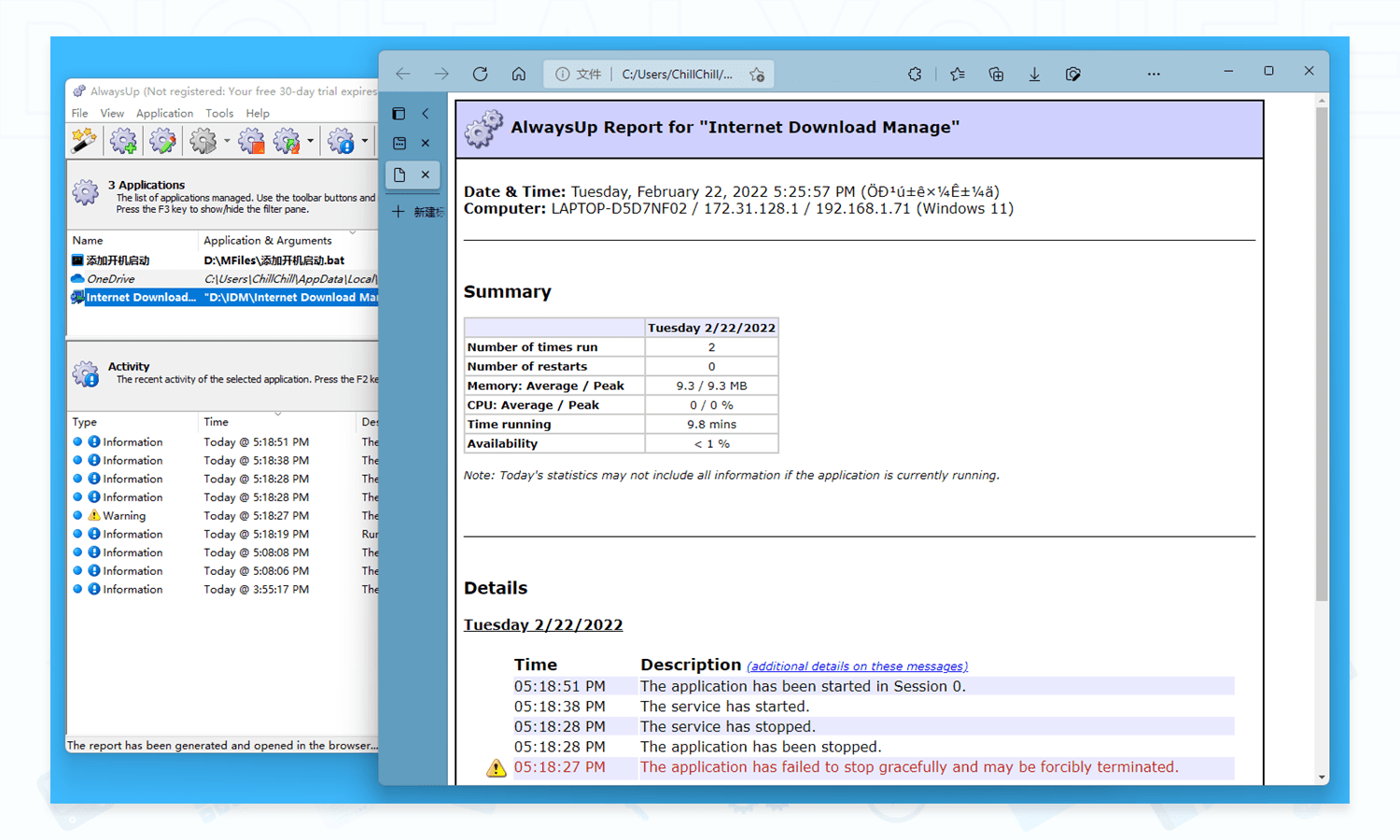Image resolution: width=1400 pixels, height=840 pixels.
Task: Click the red failed to stop gracefully message
Action: coord(909,767)
